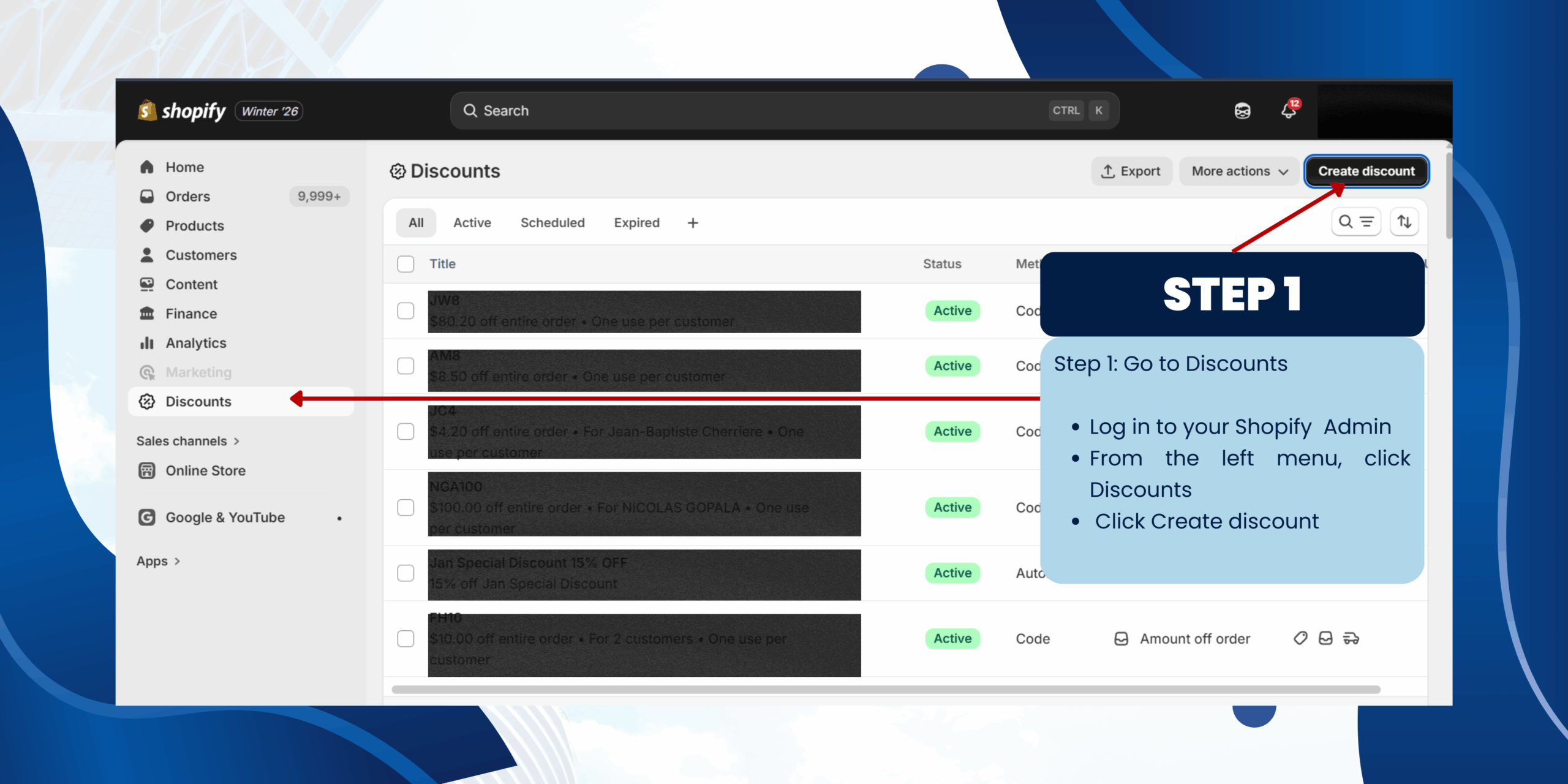Click the Create discount button
Screen dimensions: 1568x784
pos(1366,171)
